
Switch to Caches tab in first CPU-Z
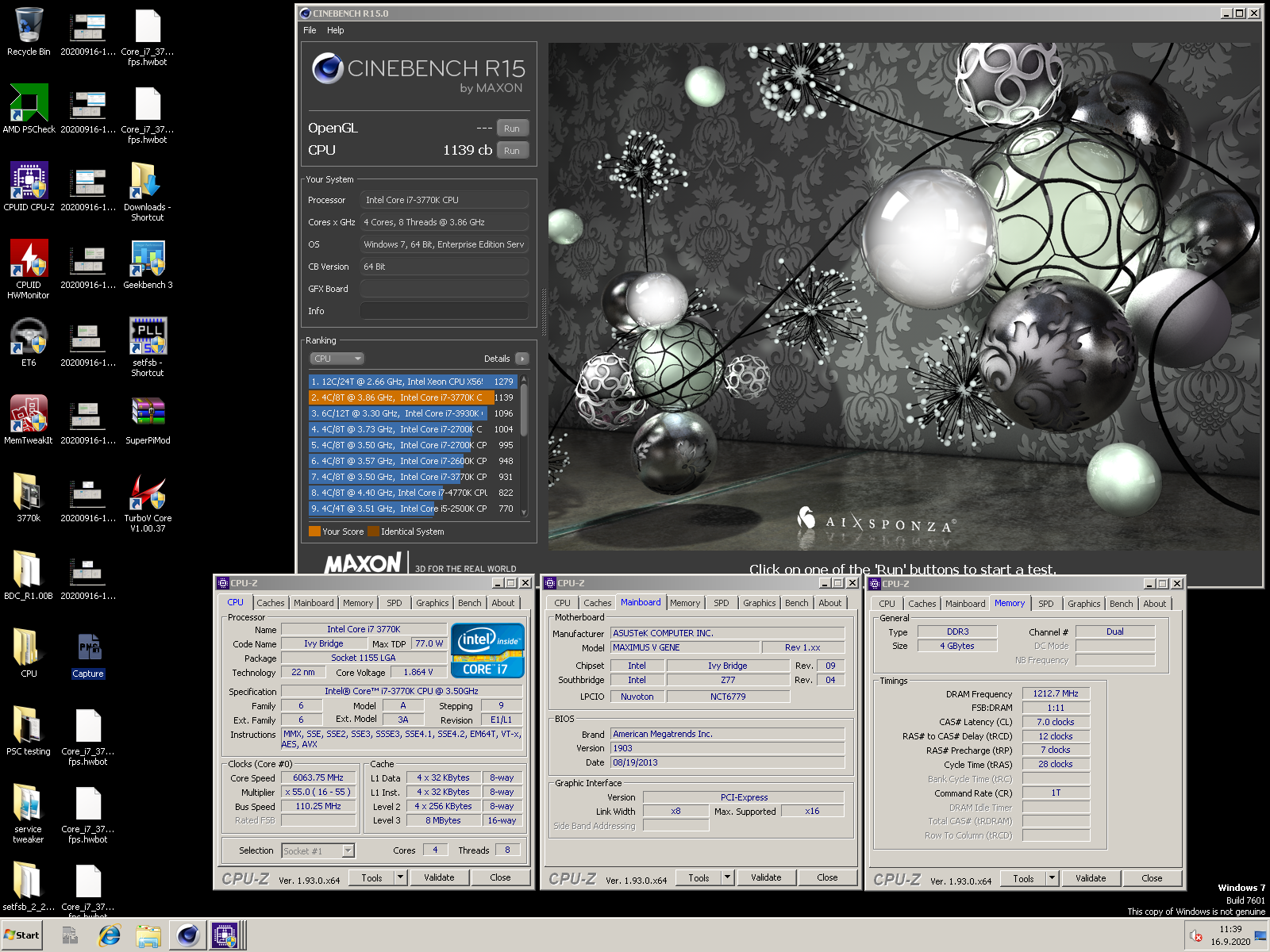point(270,603)
